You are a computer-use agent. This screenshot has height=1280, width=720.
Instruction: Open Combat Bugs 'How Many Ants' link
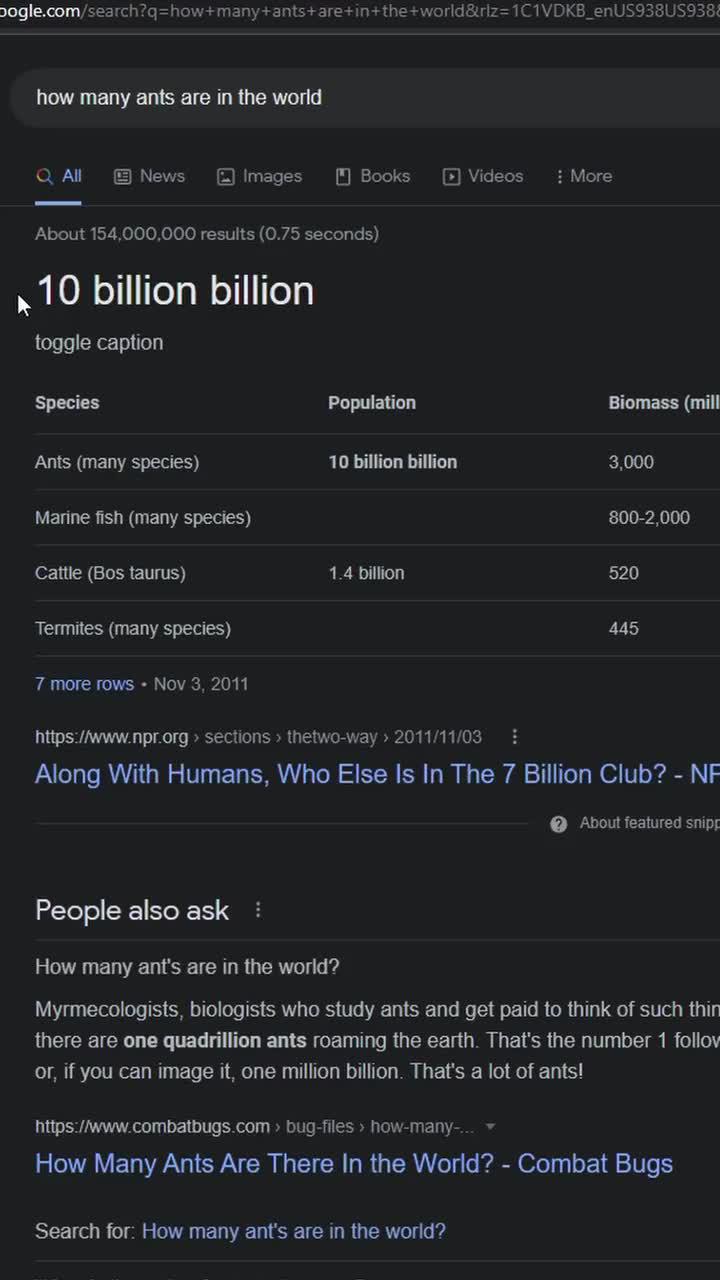point(354,1164)
